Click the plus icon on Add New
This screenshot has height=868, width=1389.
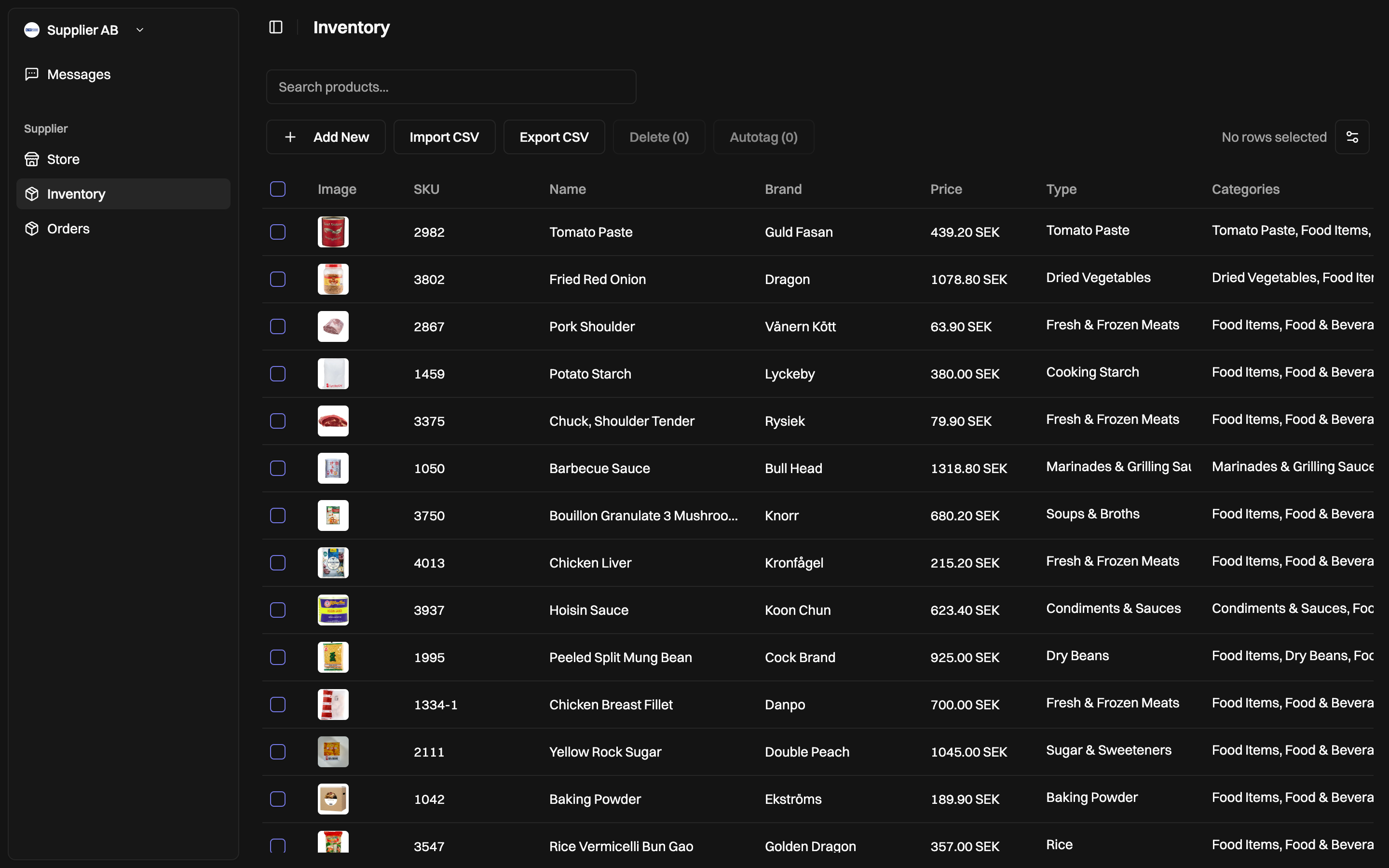pyautogui.click(x=290, y=137)
